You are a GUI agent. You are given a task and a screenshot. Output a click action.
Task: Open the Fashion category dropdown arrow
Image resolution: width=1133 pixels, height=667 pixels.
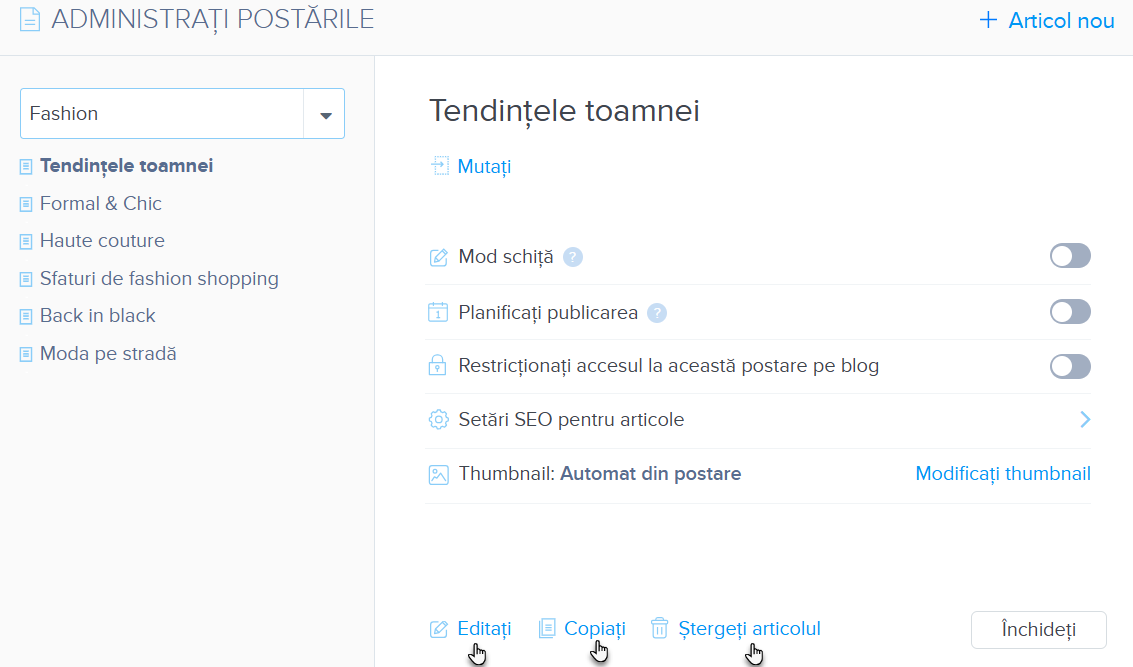[x=325, y=114]
